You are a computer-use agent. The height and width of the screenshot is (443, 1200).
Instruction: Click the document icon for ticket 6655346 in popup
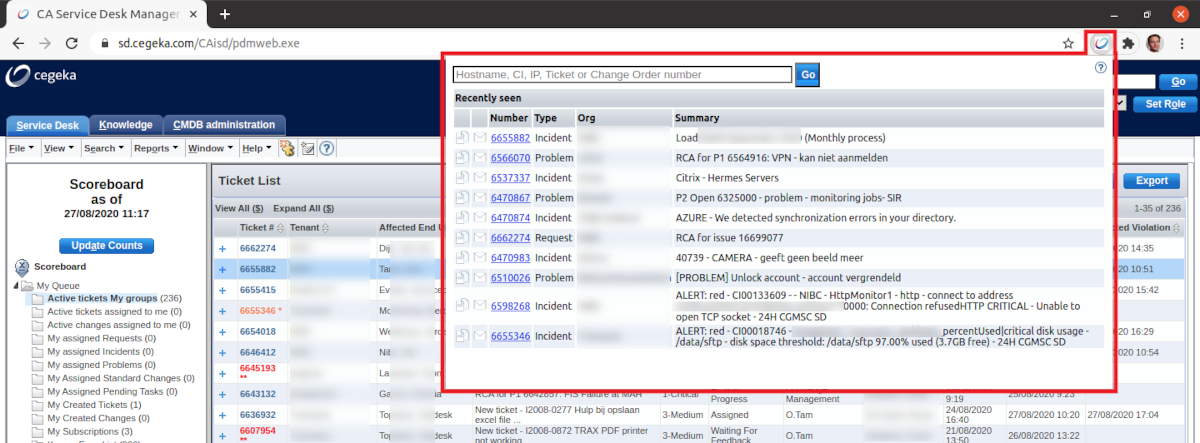coord(462,336)
